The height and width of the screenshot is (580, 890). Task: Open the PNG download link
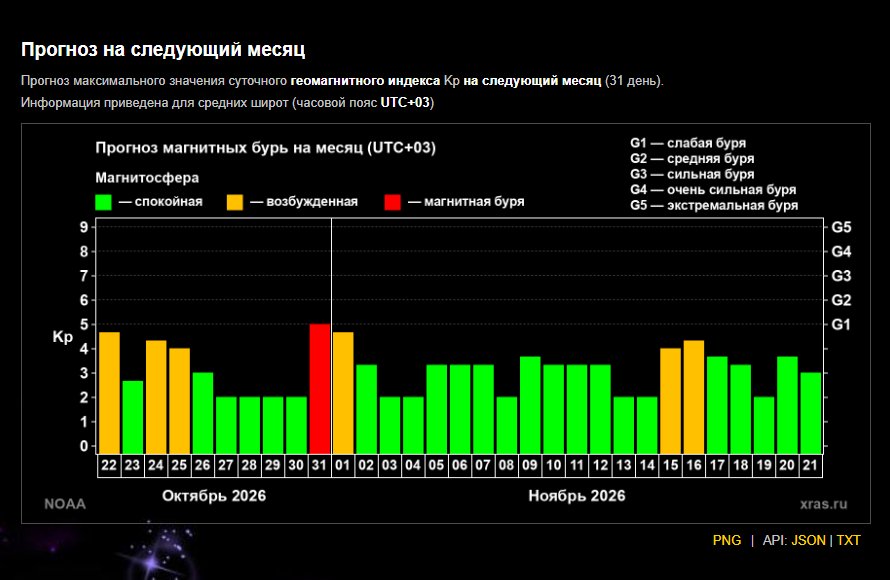pyautogui.click(x=727, y=540)
